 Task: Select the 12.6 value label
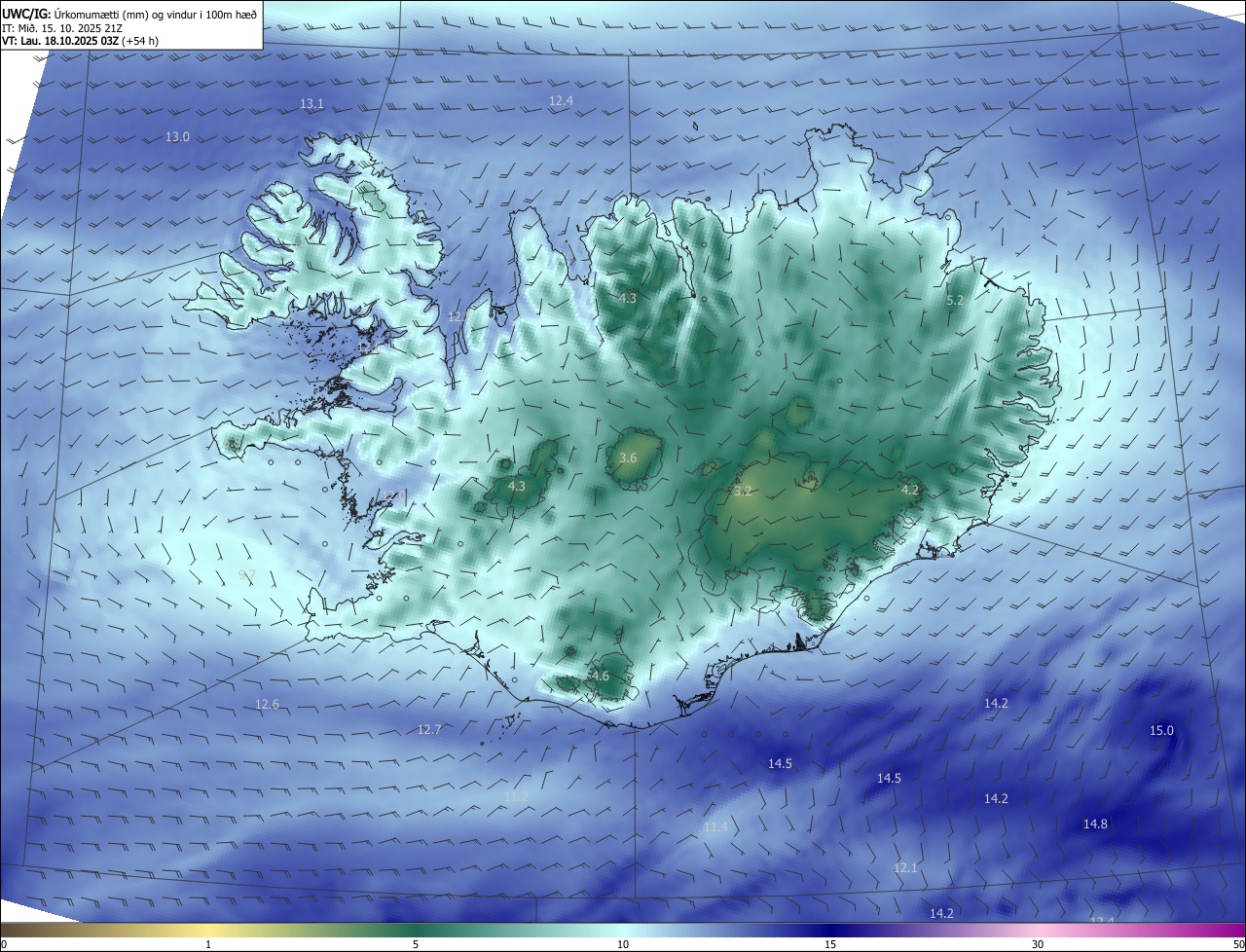tap(267, 705)
